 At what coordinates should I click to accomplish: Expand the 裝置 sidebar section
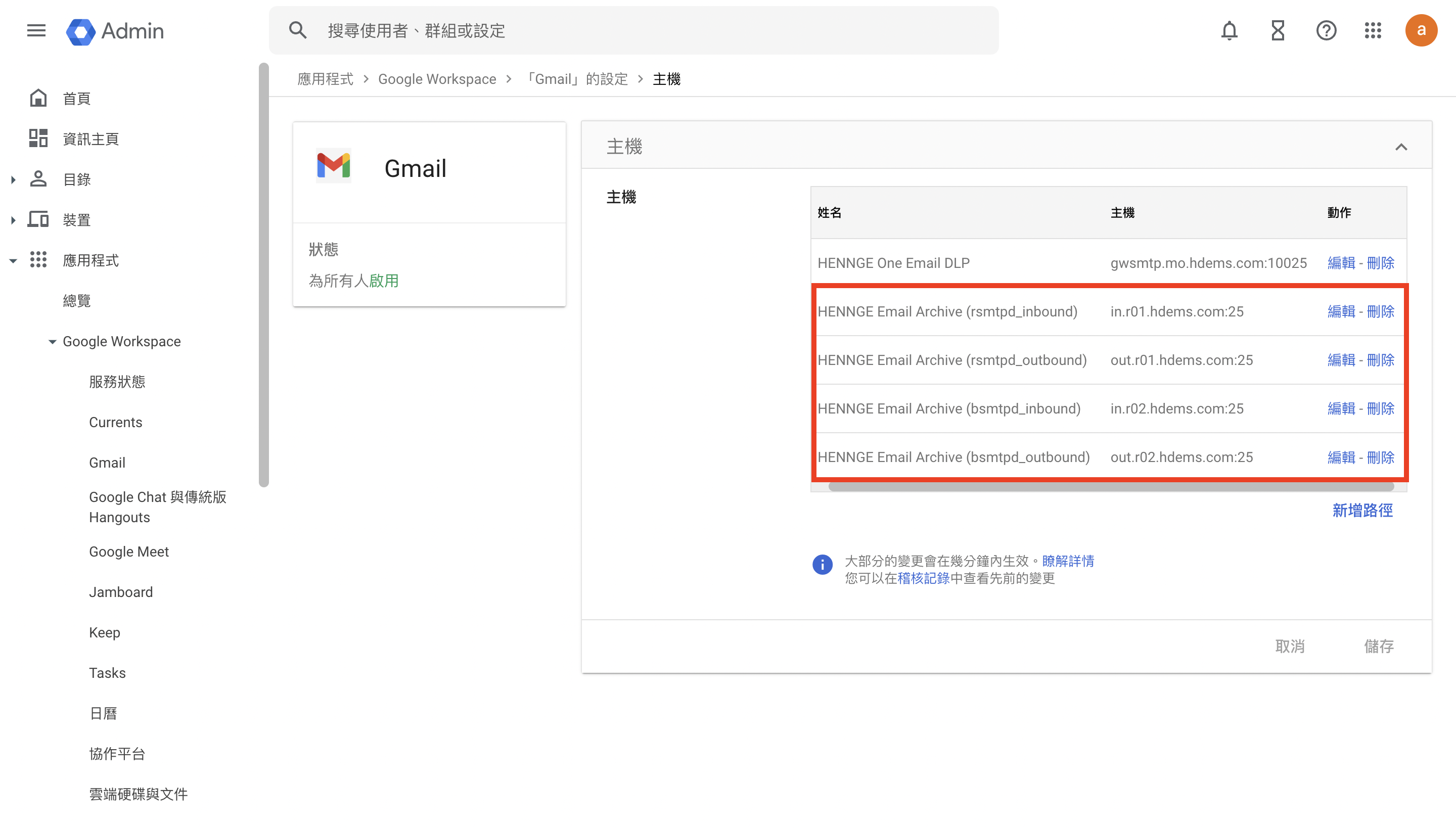pyautogui.click(x=13, y=220)
